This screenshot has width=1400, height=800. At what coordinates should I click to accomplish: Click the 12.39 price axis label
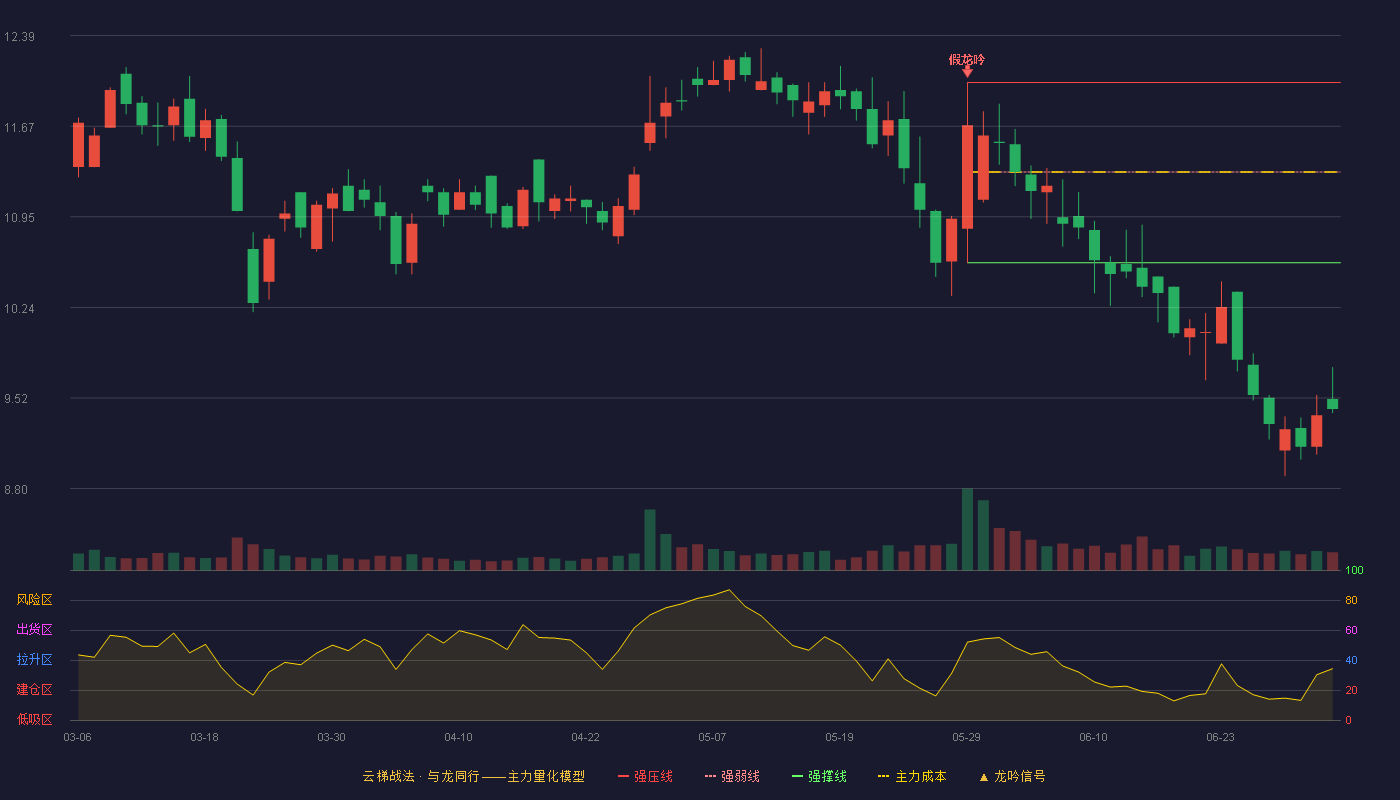point(19,37)
